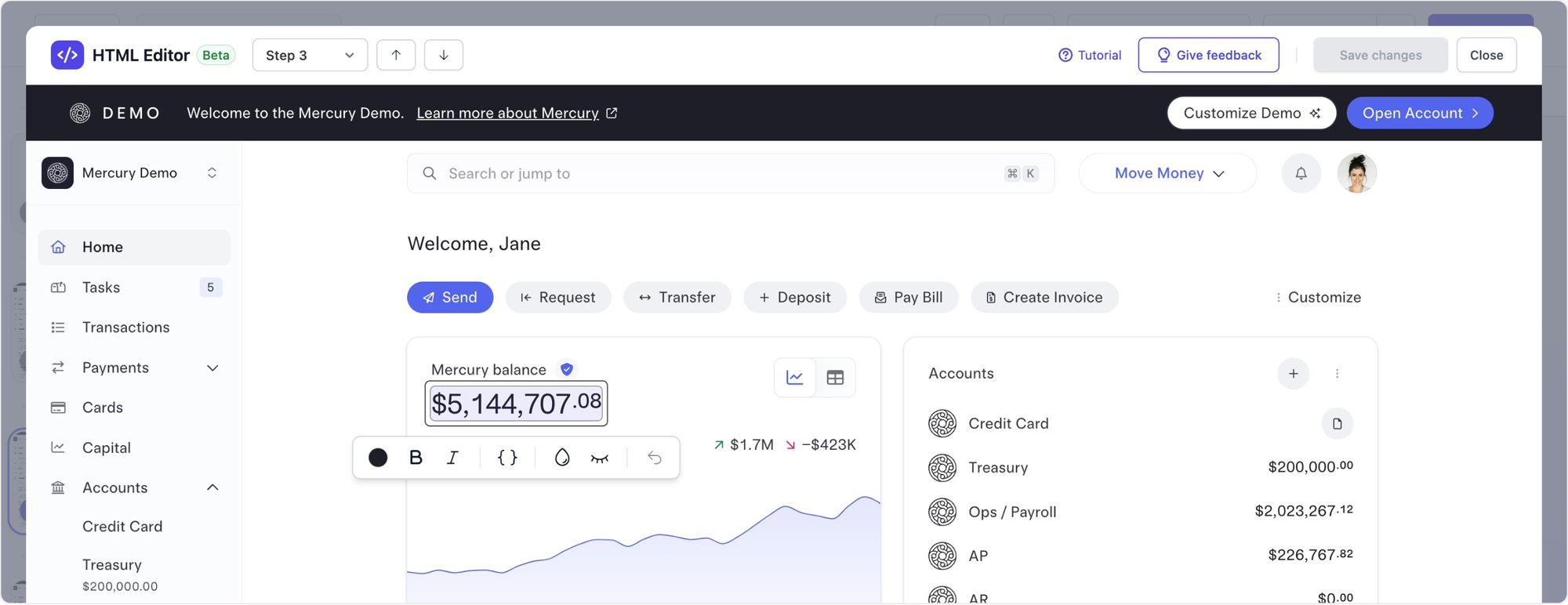
Task: Click Create Invoice button
Action: click(1044, 297)
